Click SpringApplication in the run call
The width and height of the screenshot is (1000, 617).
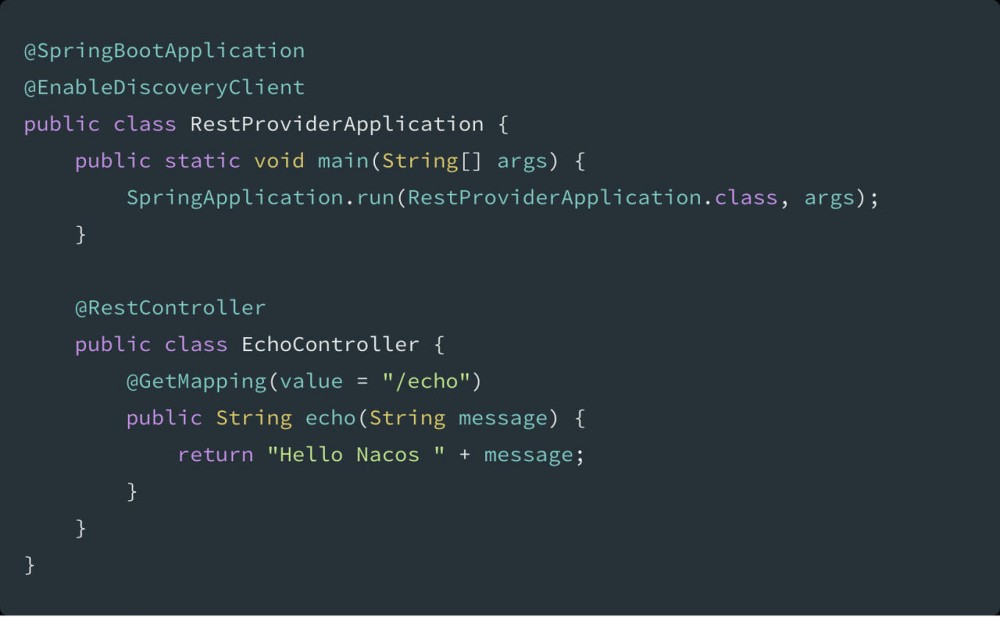(234, 197)
